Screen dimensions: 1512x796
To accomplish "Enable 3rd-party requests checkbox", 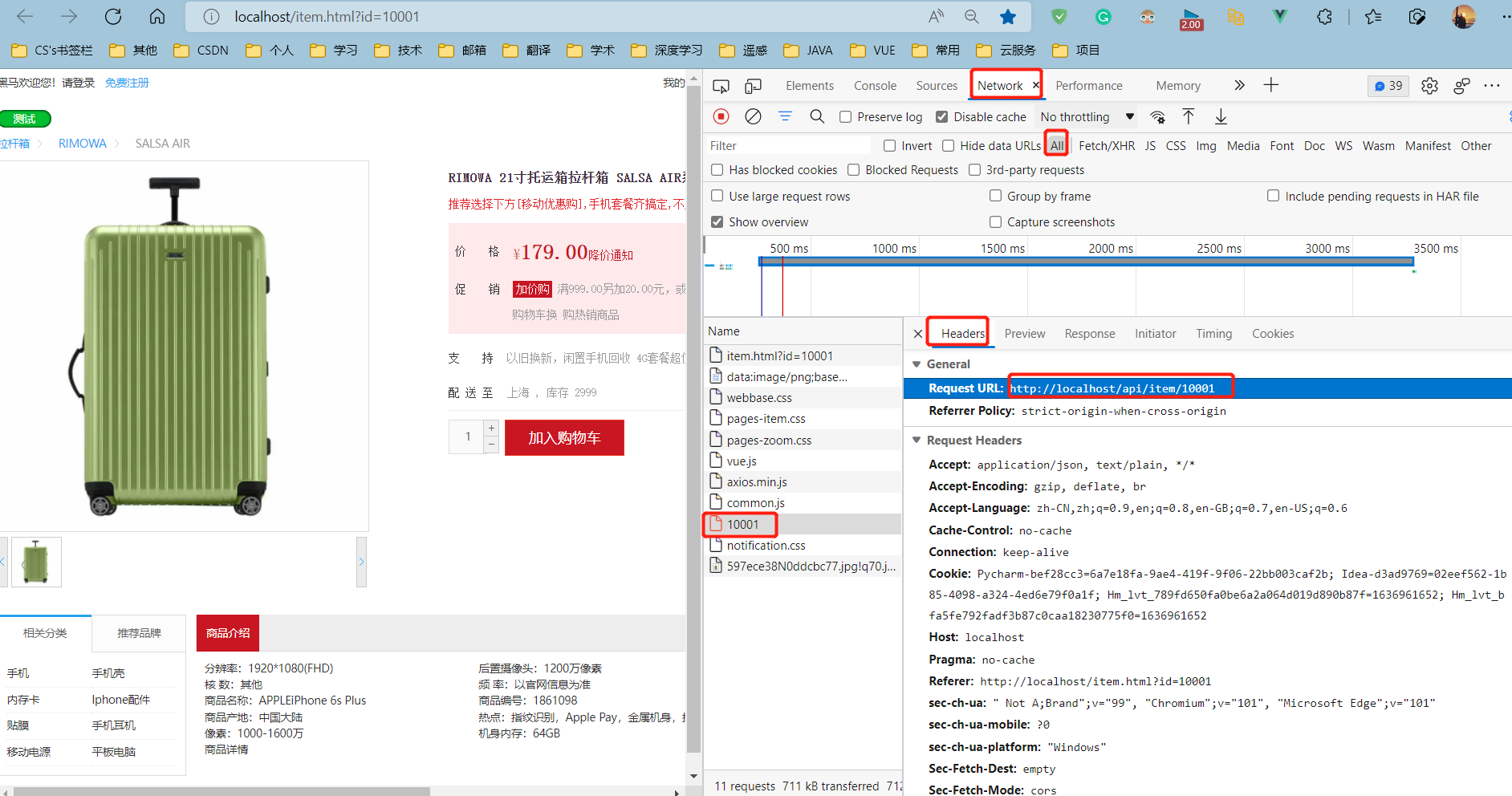I will click(975, 169).
